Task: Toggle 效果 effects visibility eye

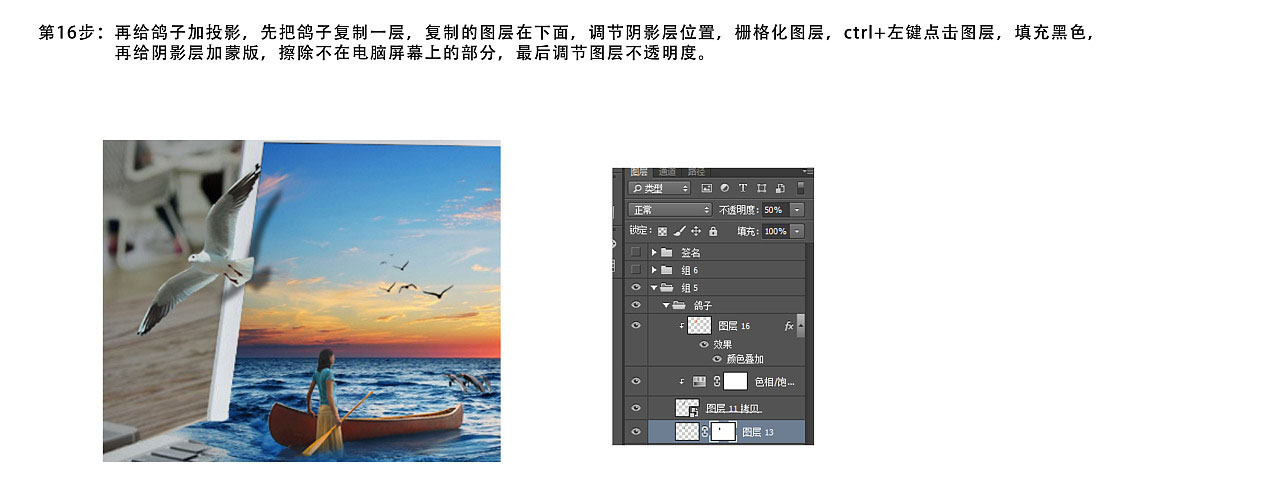Action: tap(704, 344)
